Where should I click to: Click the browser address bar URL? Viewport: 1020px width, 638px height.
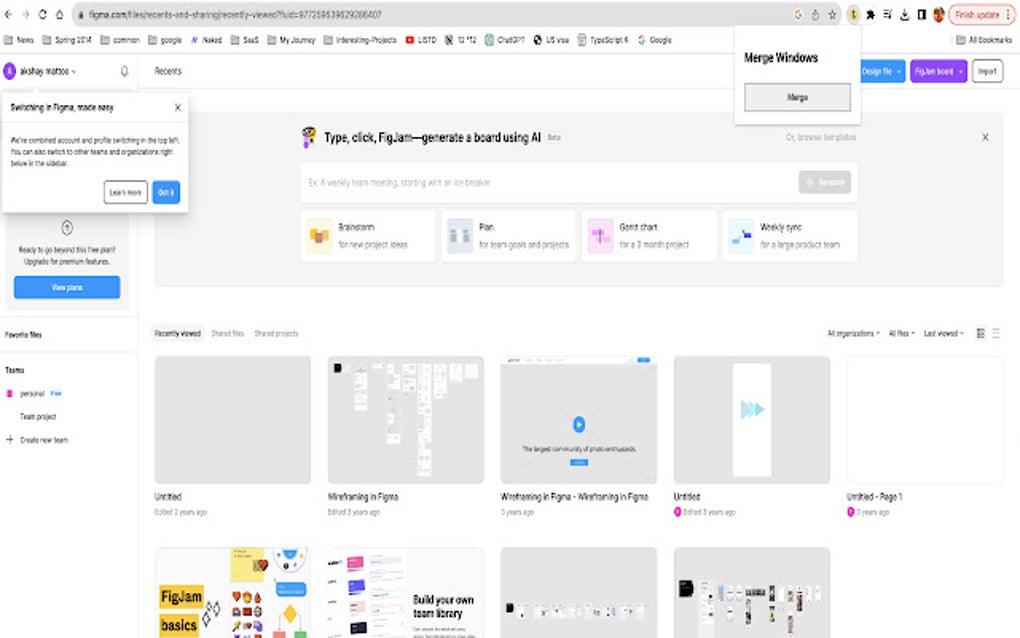(x=235, y=14)
